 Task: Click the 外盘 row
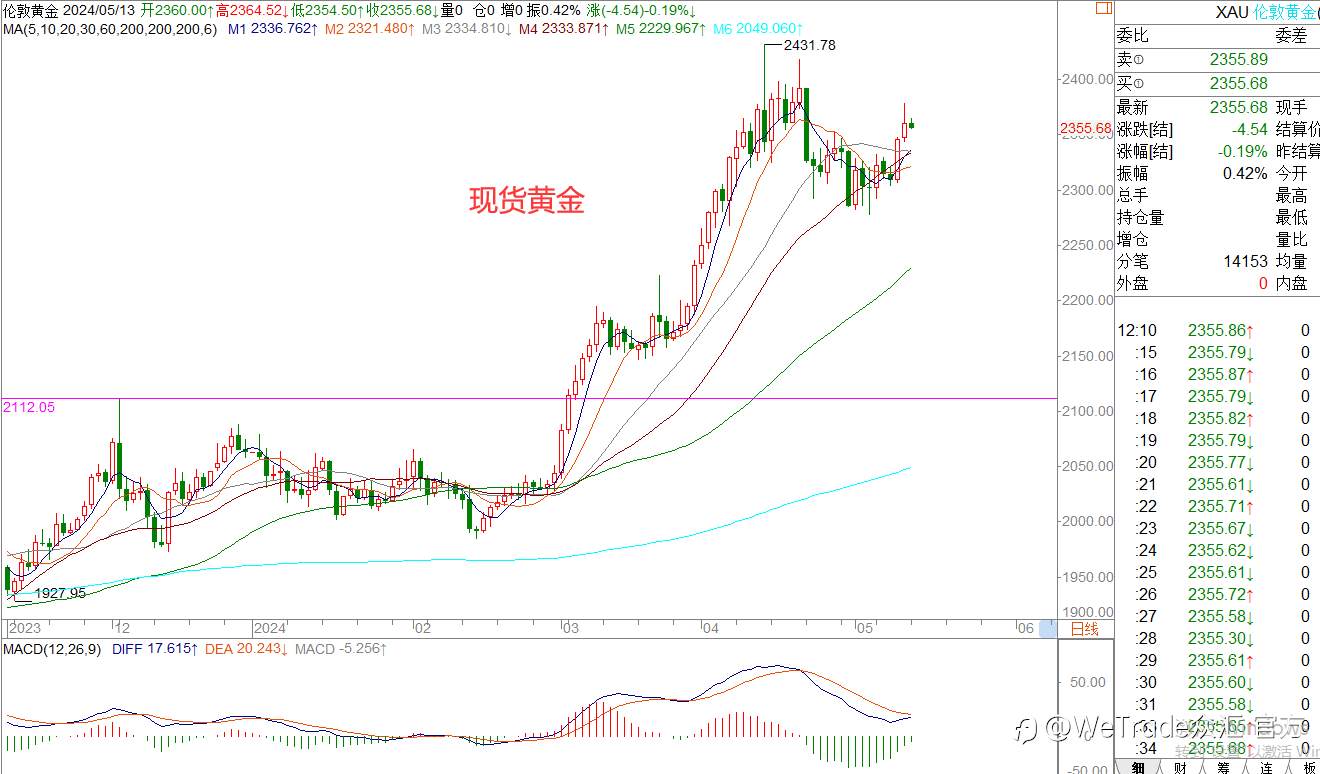[x=1192, y=283]
